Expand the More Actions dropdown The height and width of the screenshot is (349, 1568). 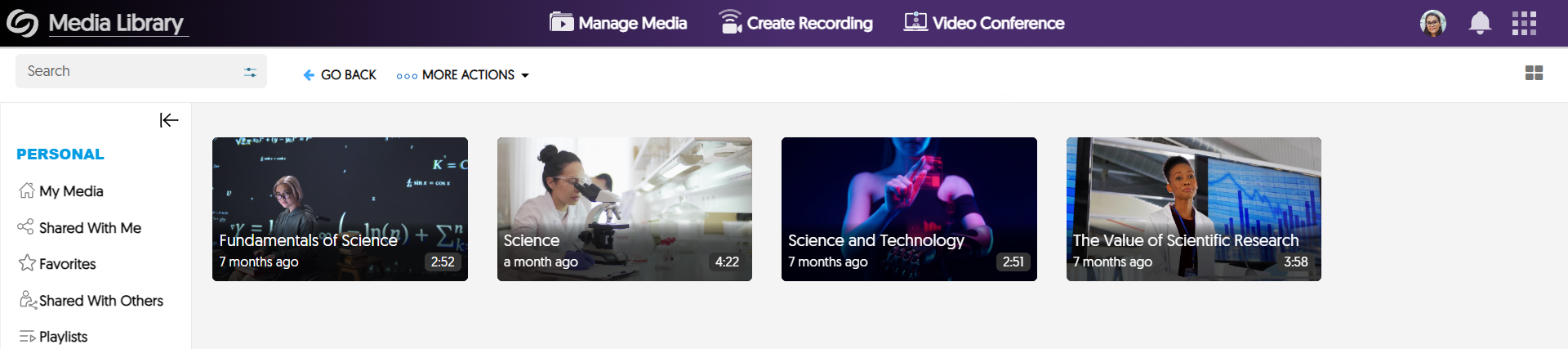tap(463, 75)
